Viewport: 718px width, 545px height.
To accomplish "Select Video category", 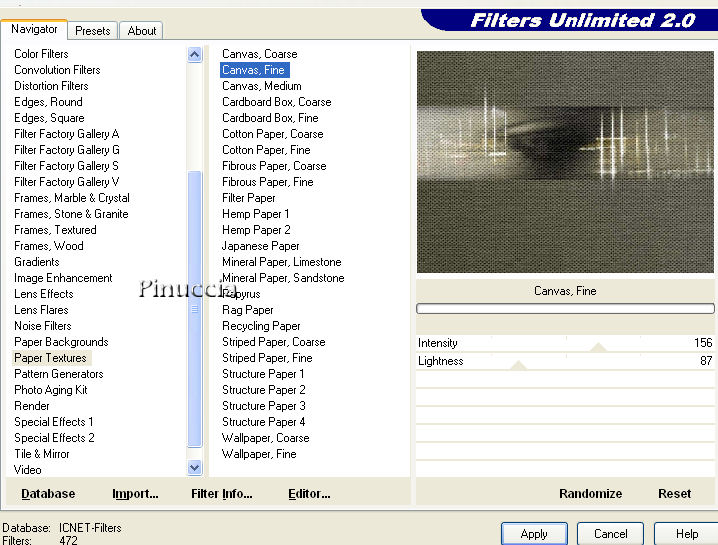I will [27, 470].
